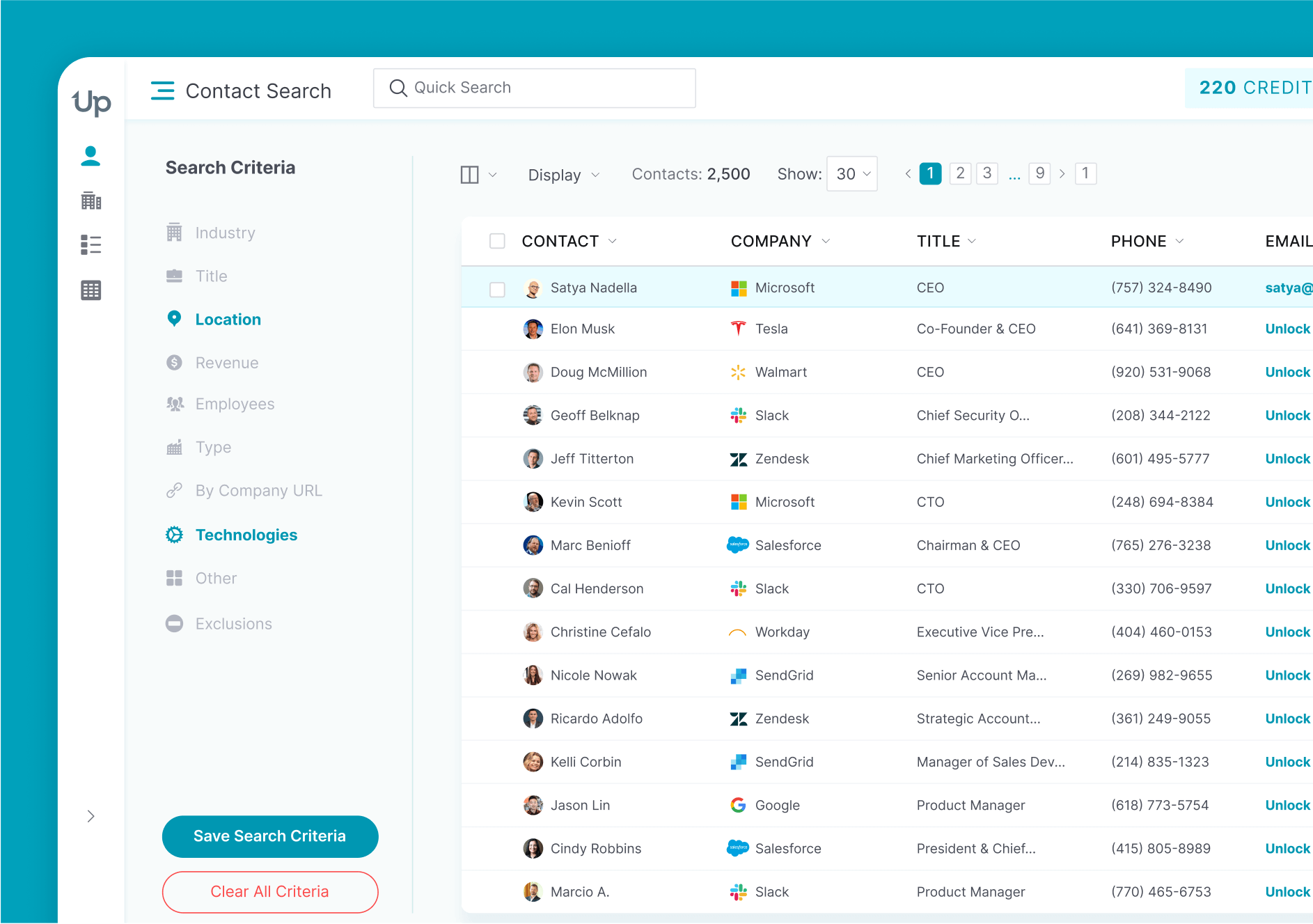This screenshot has width=1313, height=924.
Task: Click the By Company URL link icon
Action: click(174, 491)
